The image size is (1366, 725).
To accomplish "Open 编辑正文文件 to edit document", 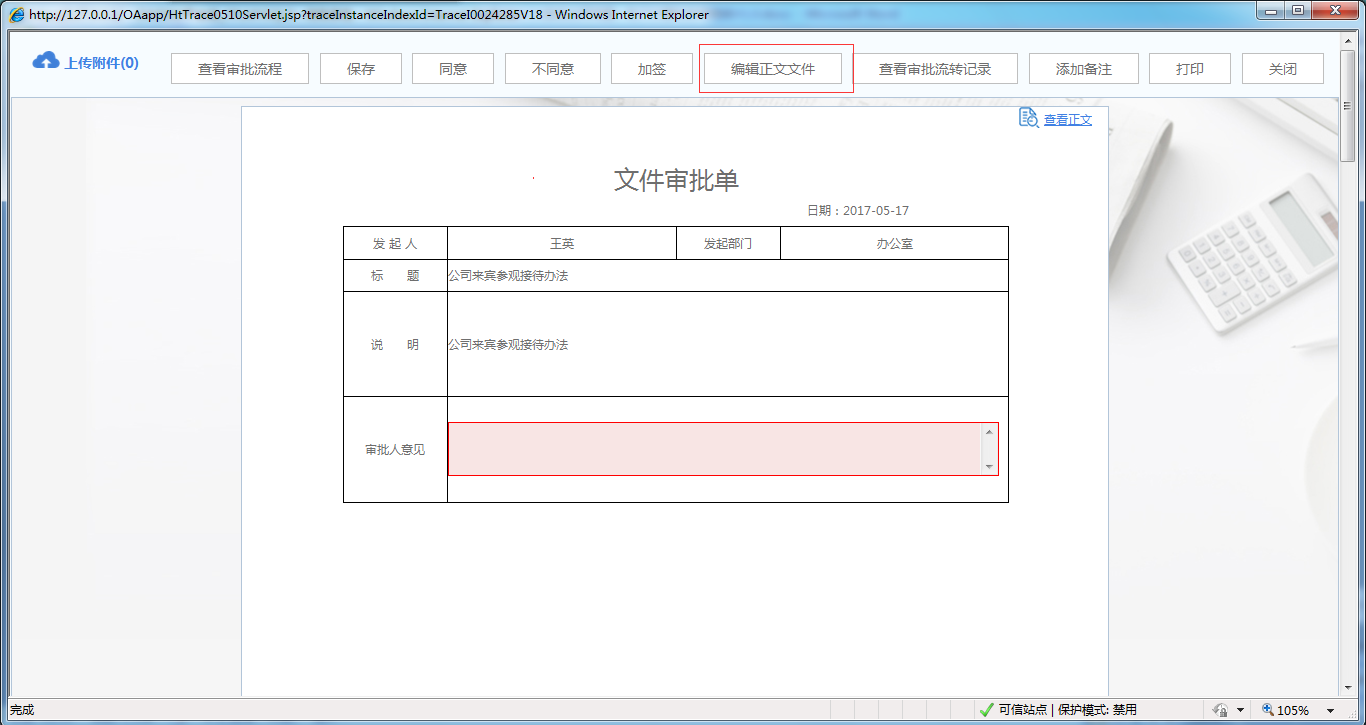I will [772, 69].
